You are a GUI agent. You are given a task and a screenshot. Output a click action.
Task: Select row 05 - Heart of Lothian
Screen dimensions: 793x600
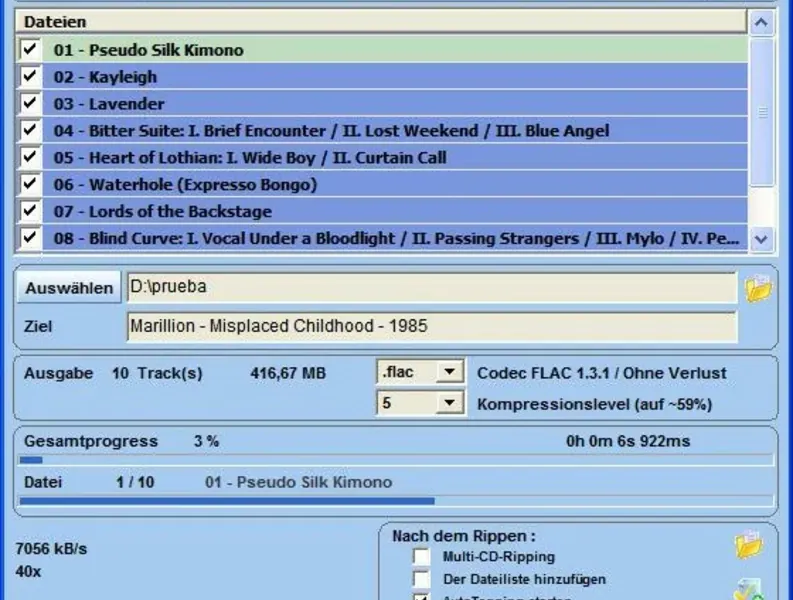click(x=394, y=157)
